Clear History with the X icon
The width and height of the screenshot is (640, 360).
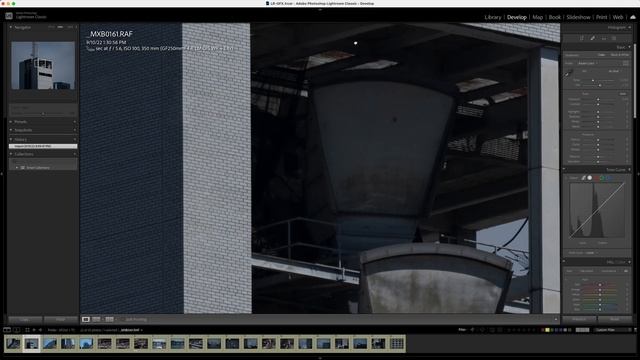click(x=75, y=140)
